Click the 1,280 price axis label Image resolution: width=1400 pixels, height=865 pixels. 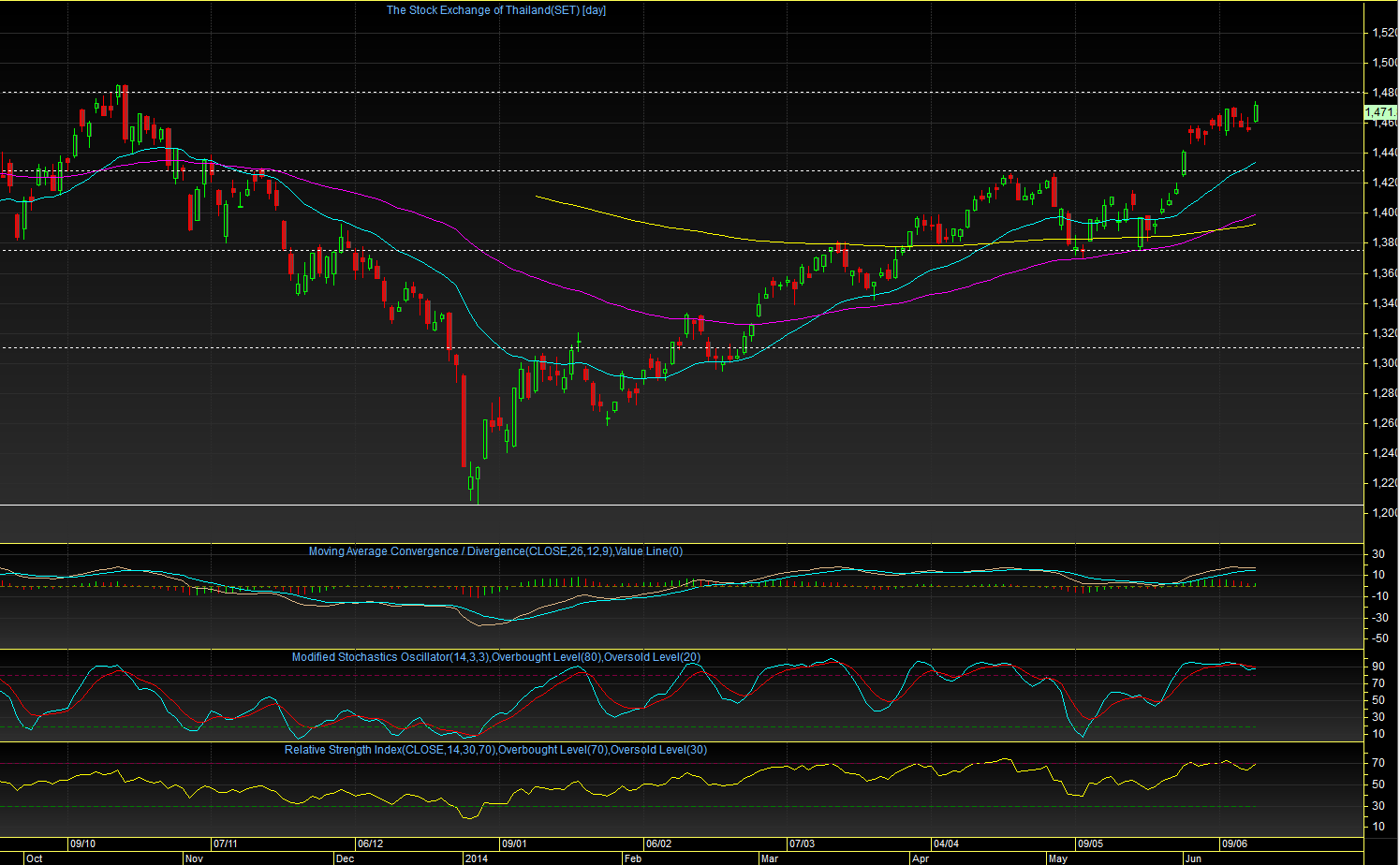[1385, 393]
